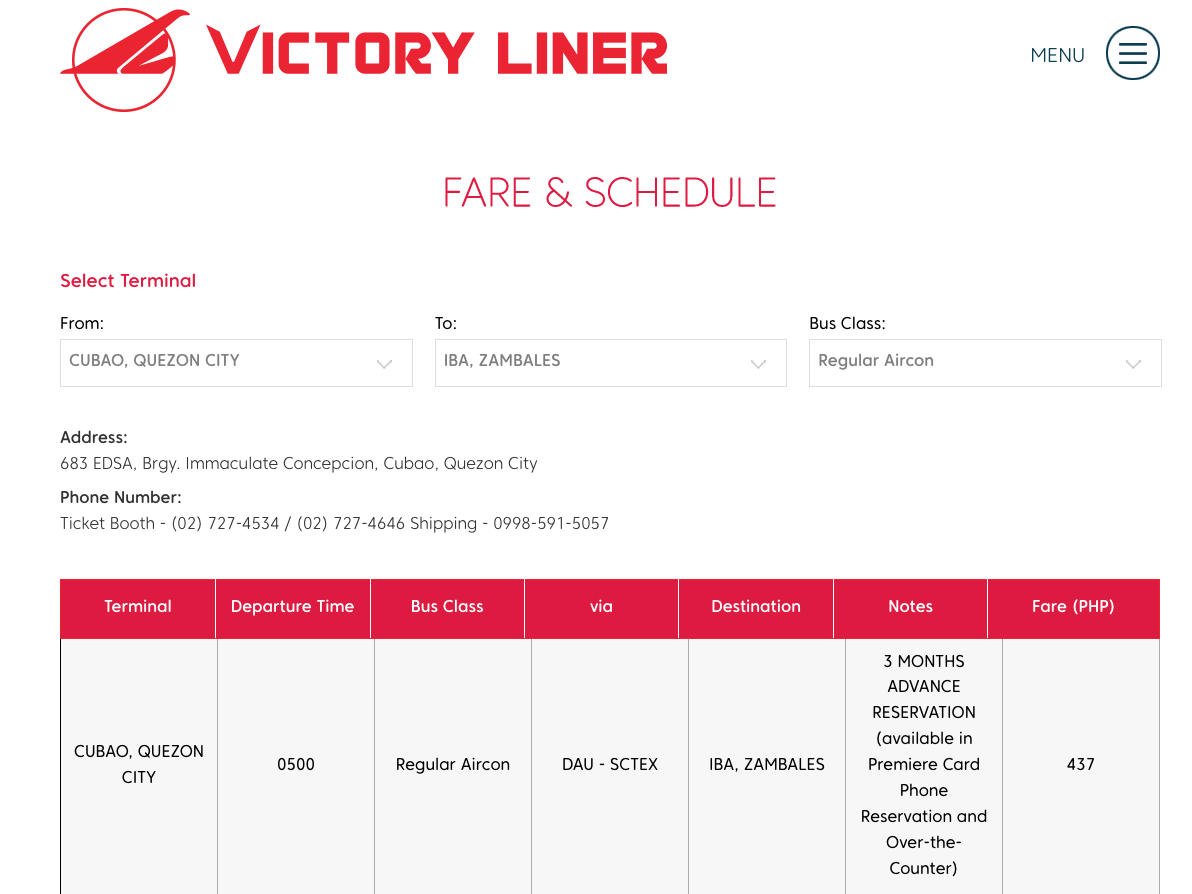Click the MENU text label
This screenshot has width=1192, height=894.
pos(1057,55)
